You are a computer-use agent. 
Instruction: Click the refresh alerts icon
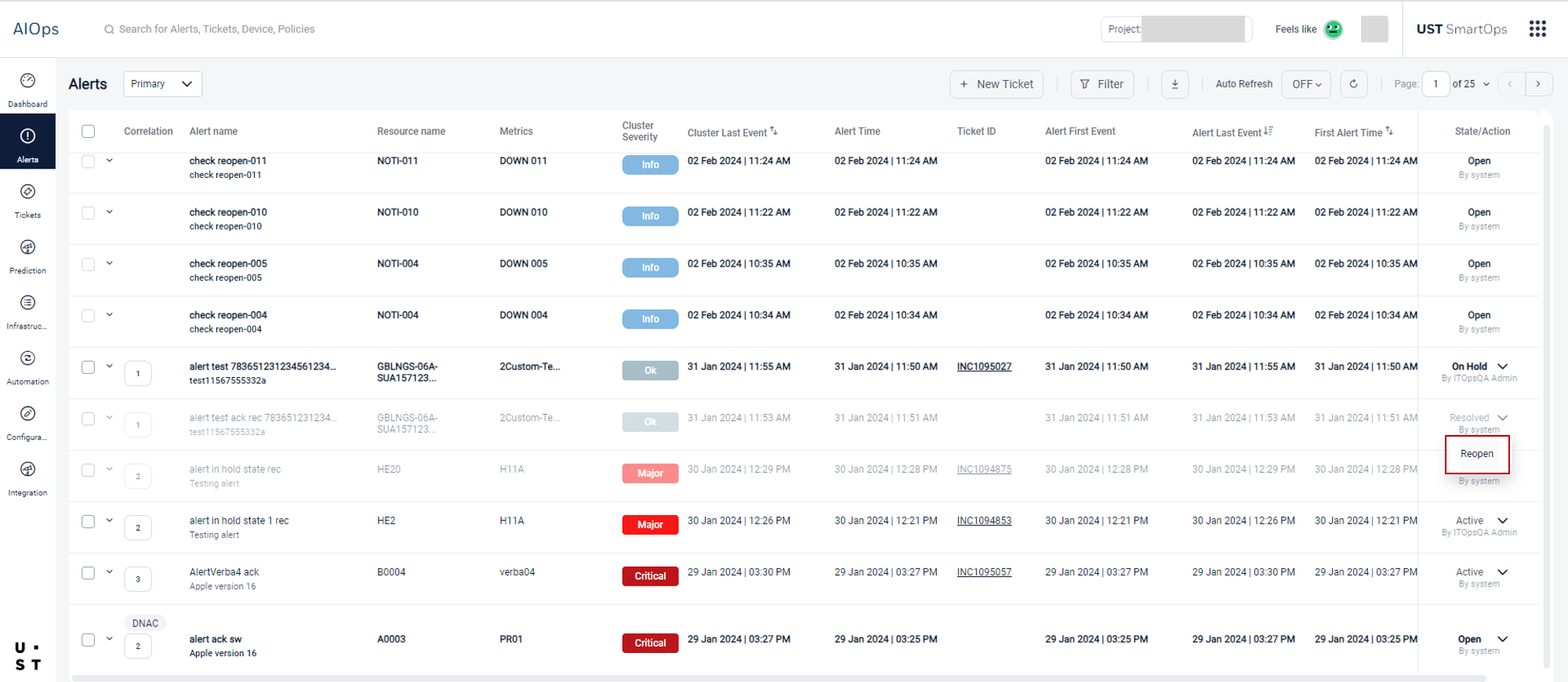[x=1353, y=84]
